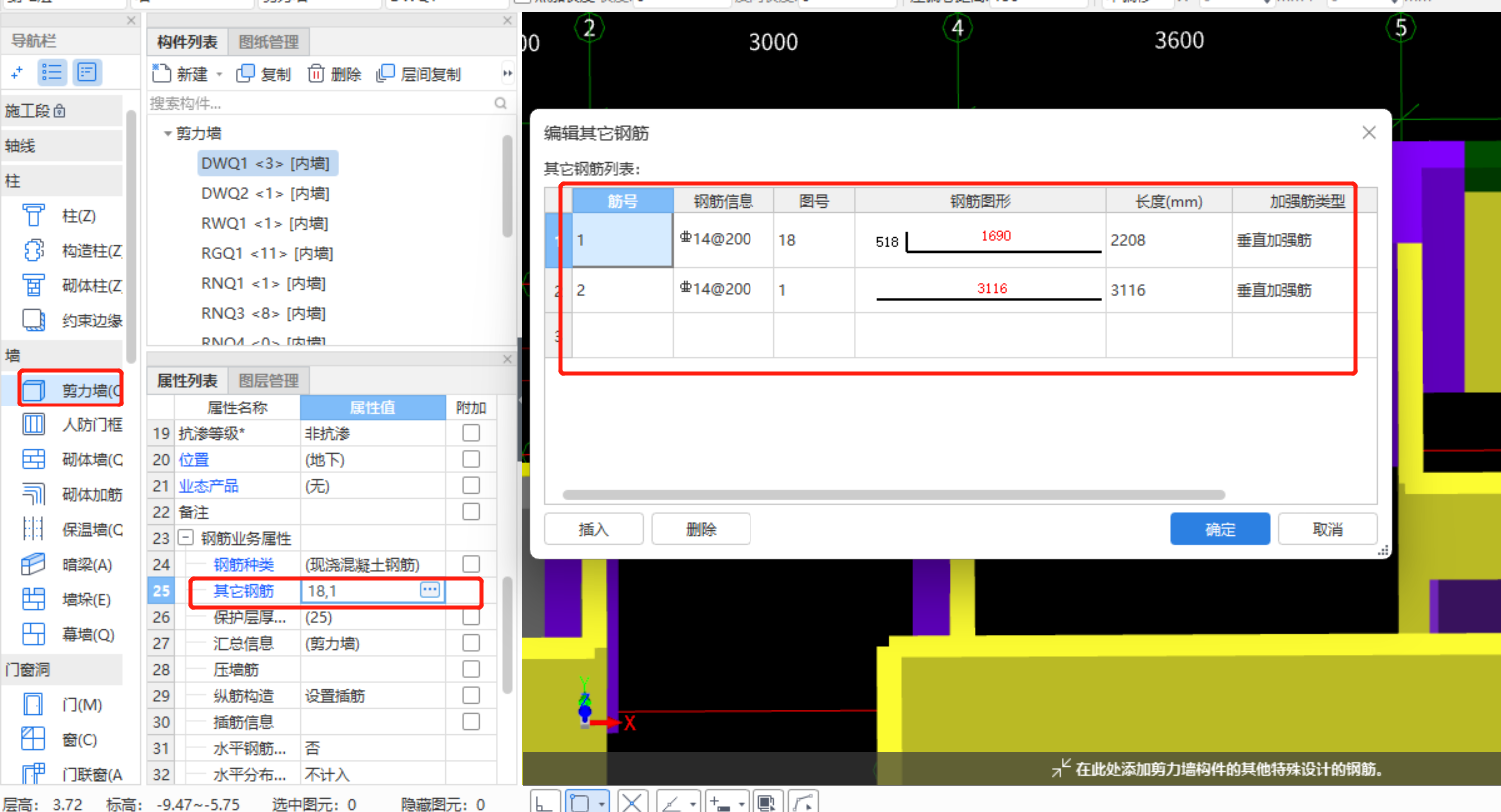Viewport: 1501px width, 812px height.
Task: Check 附加 box for 纵筋构造 row
Action: [471, 695]
